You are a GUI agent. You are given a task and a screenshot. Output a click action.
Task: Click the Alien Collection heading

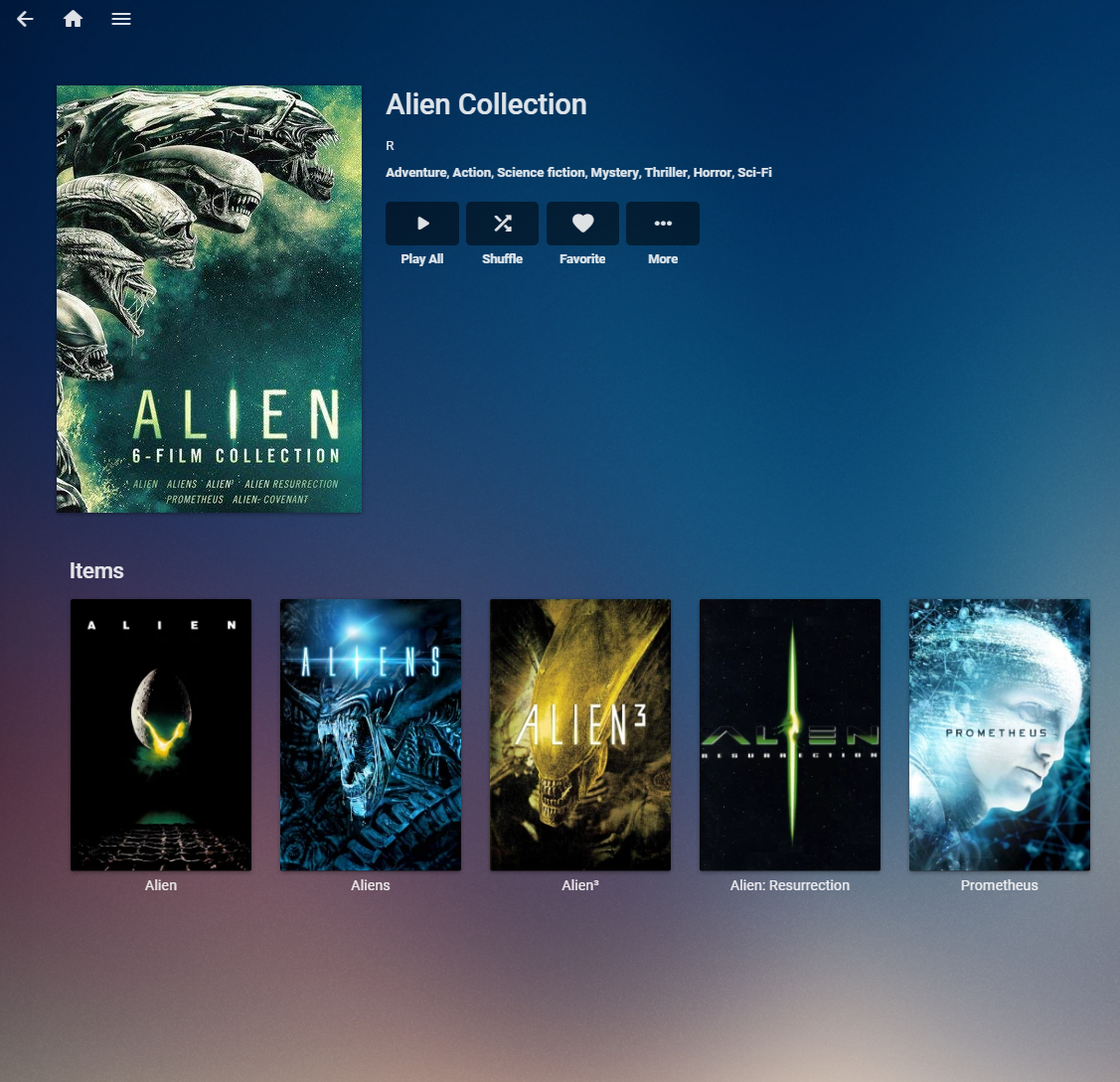pos(486,104)
